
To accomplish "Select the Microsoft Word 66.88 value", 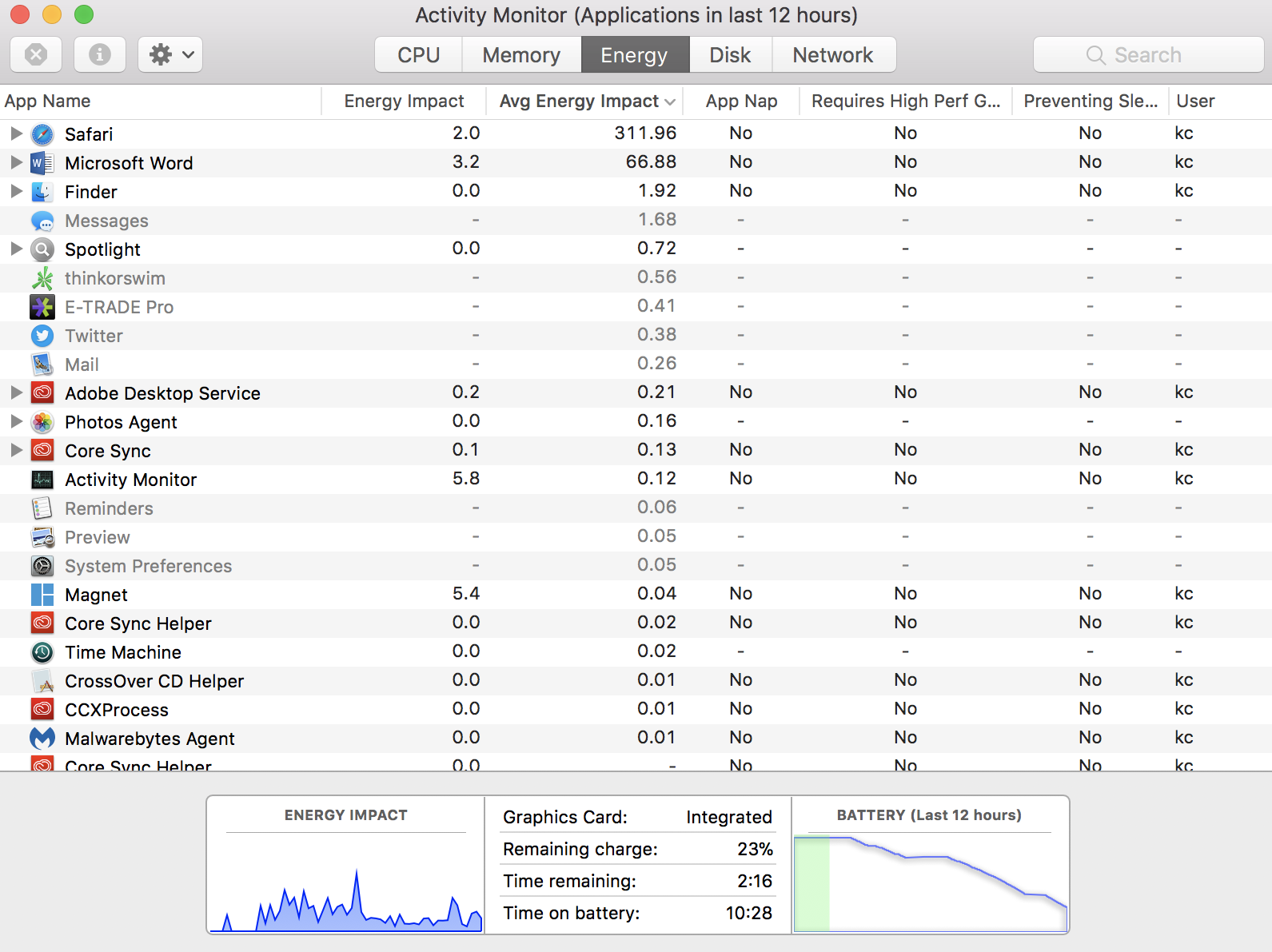I will click(x=651, y=162).
